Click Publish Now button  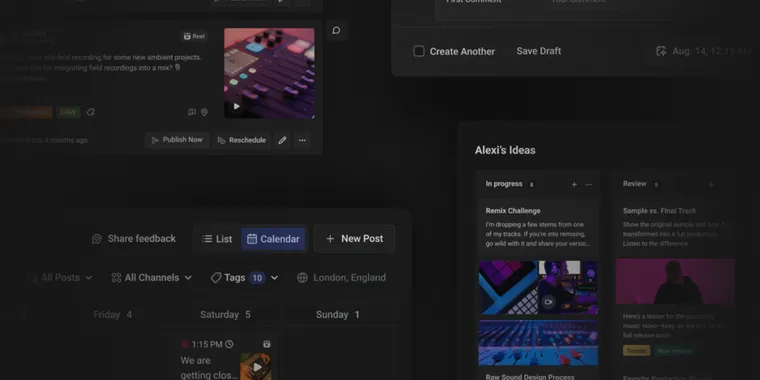pos(177,140)
